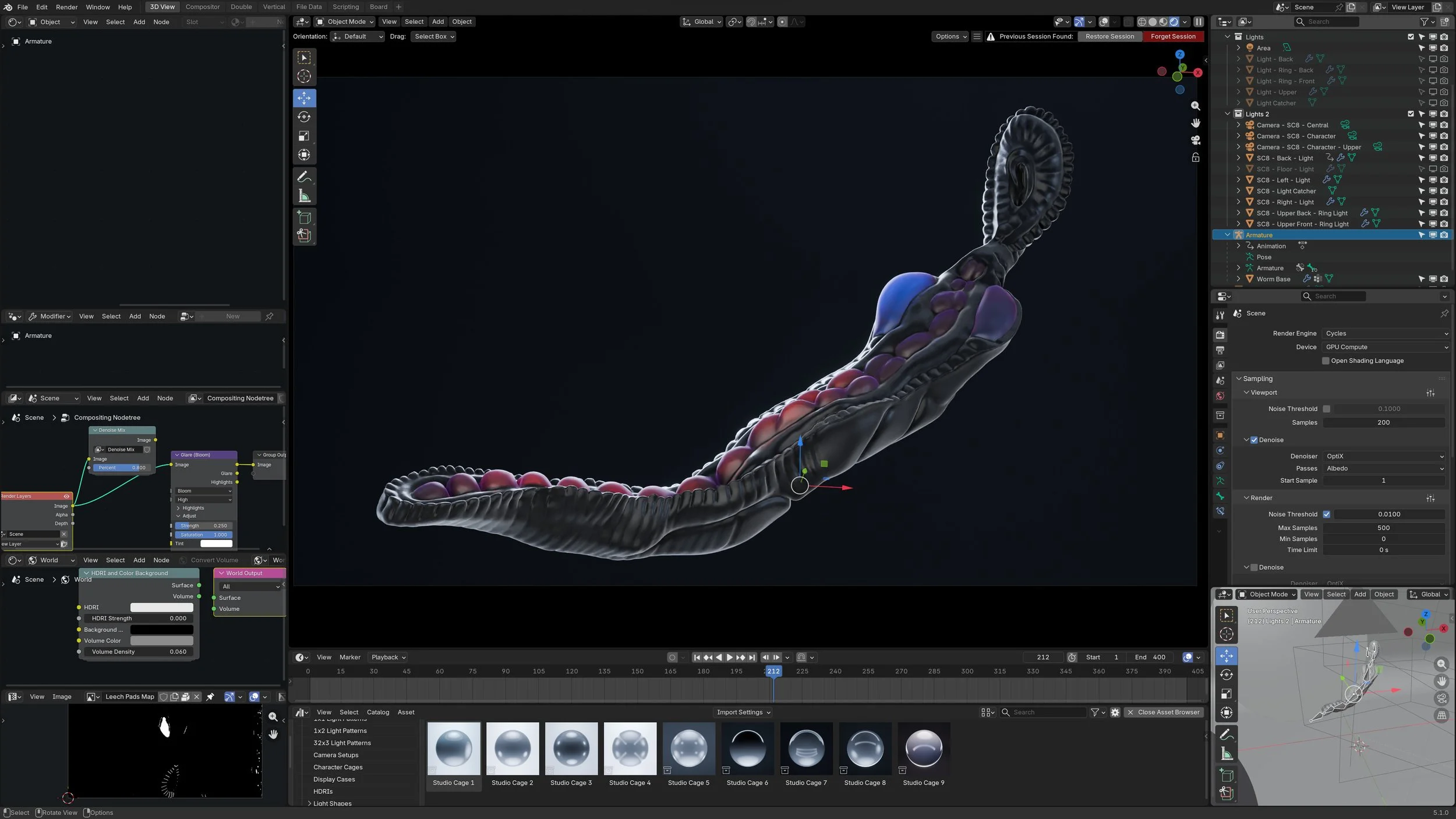
Task: Disable the Viewport Denoise checkbox
Action: 1254,440
